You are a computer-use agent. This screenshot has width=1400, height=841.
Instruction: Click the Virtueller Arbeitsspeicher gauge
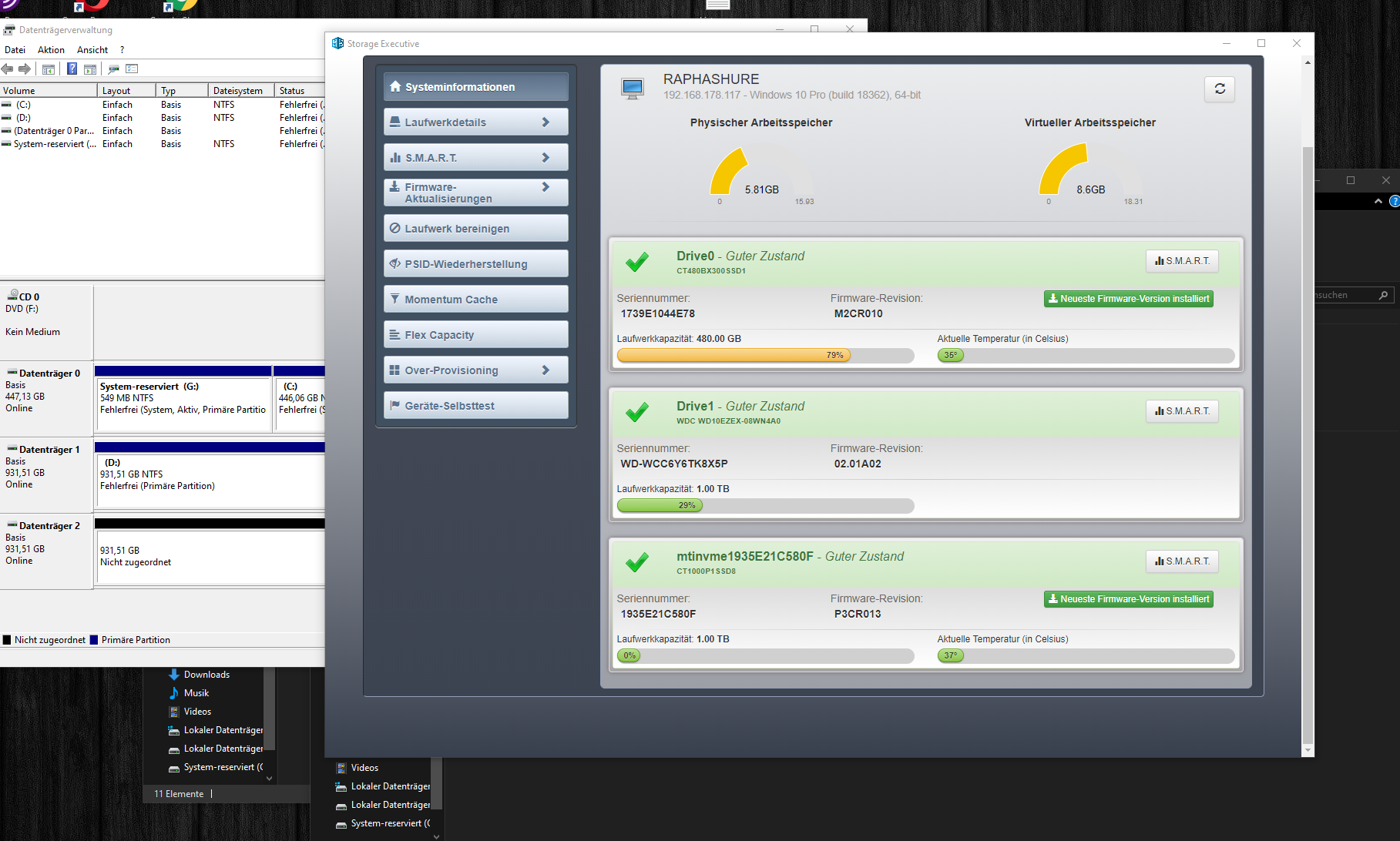coord(1090,173)
